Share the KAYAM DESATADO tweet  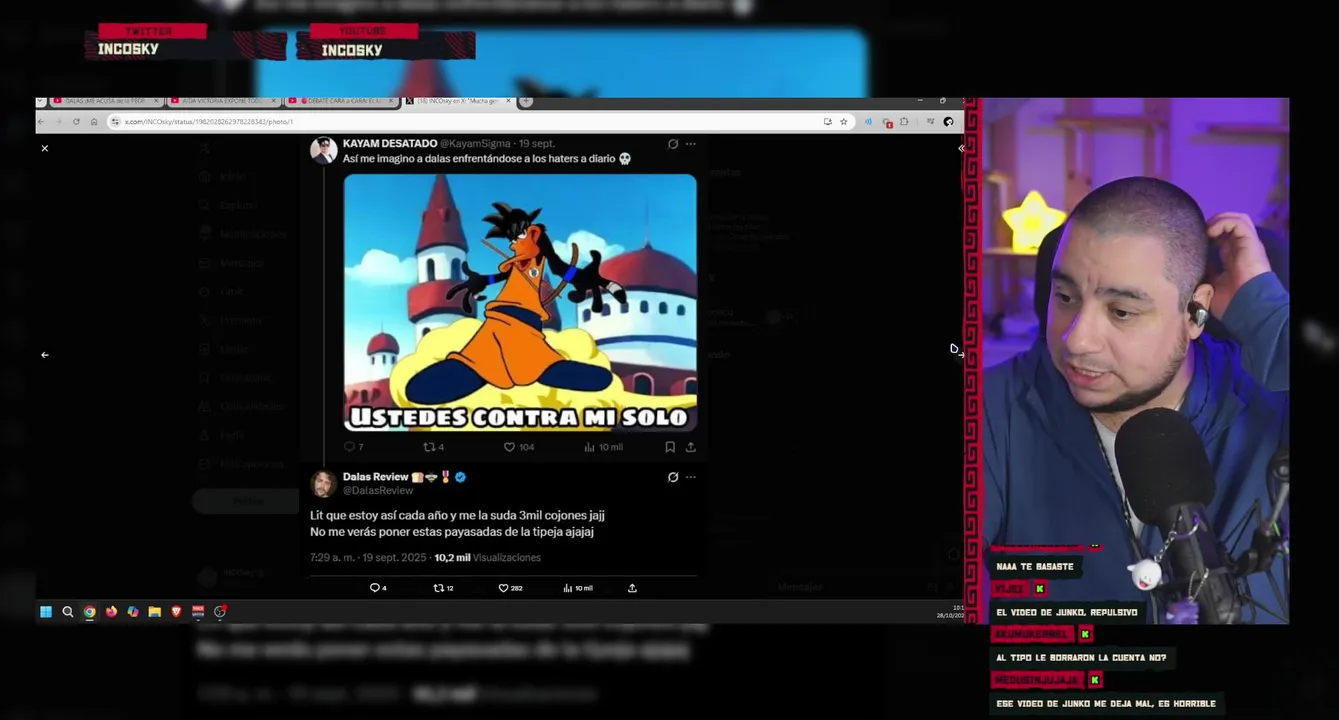[x=690, y=447]
